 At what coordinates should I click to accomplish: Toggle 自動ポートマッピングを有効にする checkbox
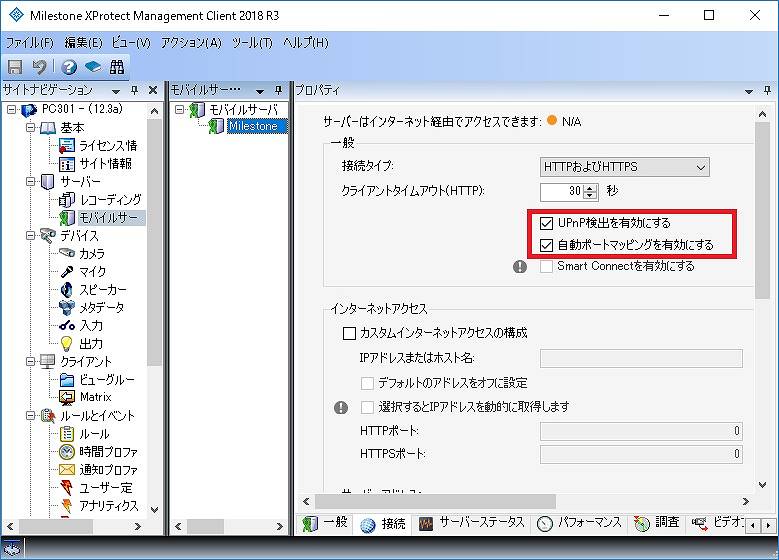pyautogui.click(x=546, y=245)
